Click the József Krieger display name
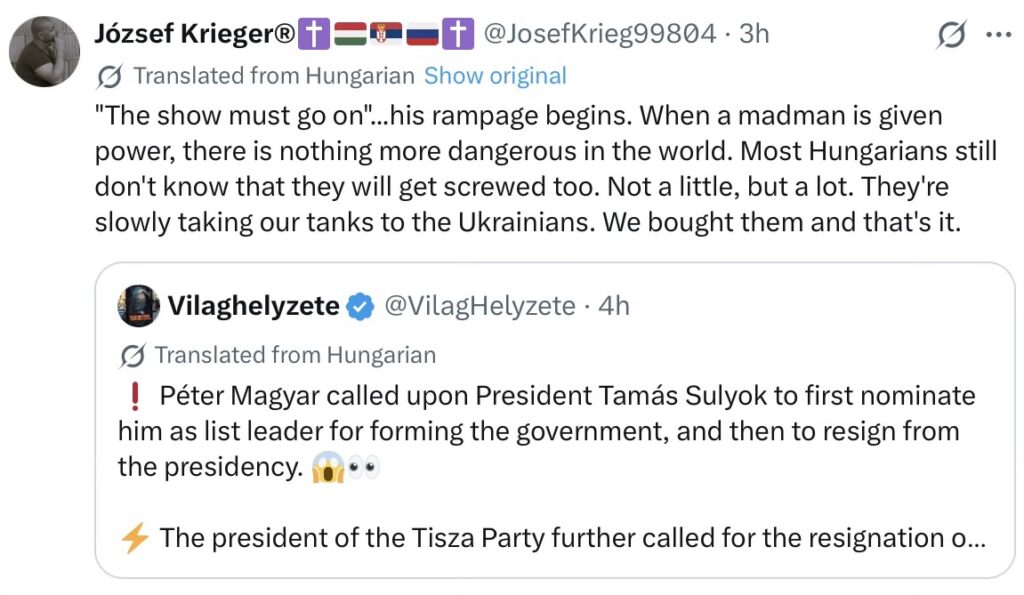The width and height of the screenshot is (1024, 595). [x=194, y=34]
